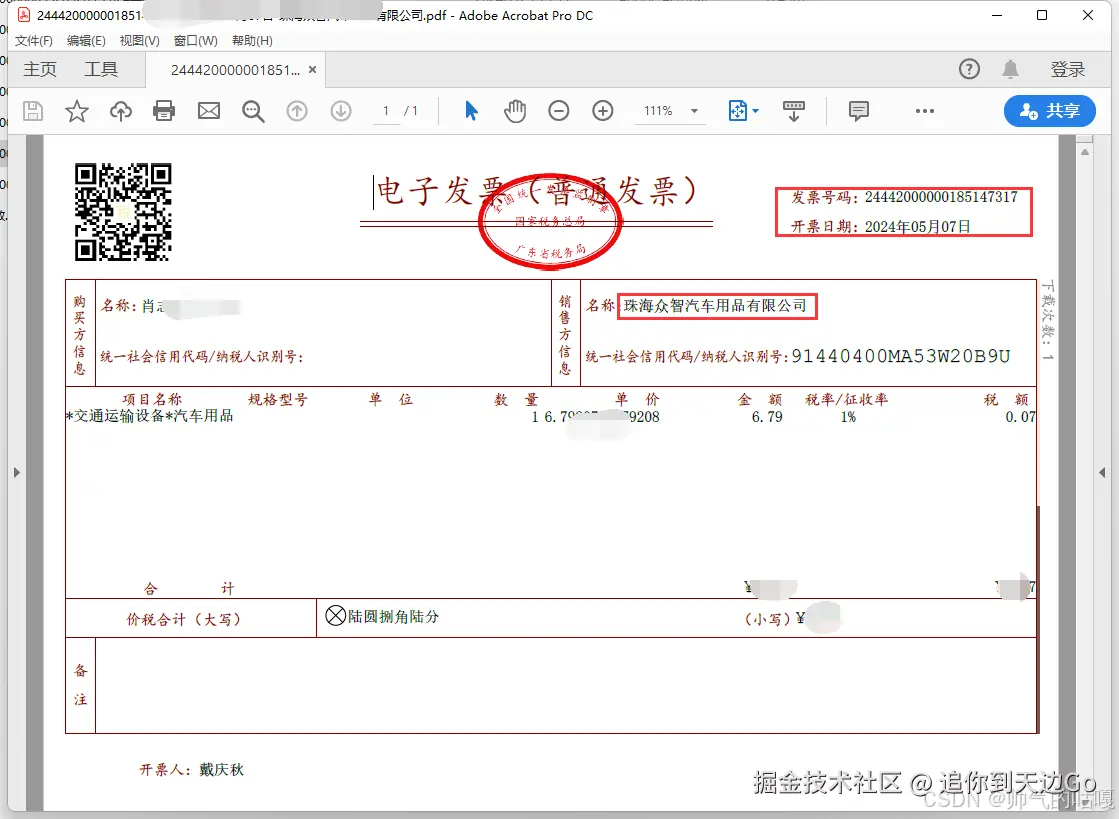Activate the selection arrow tool
Image resolution: width=1119 pixels, height=819 pixels.
tap(471, 111)
